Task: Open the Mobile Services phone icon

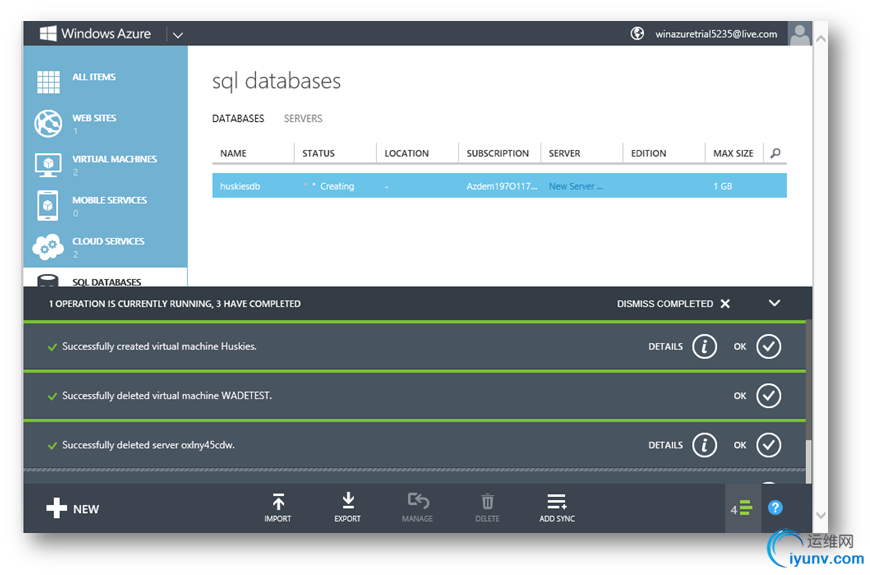Action: (48, 205)
